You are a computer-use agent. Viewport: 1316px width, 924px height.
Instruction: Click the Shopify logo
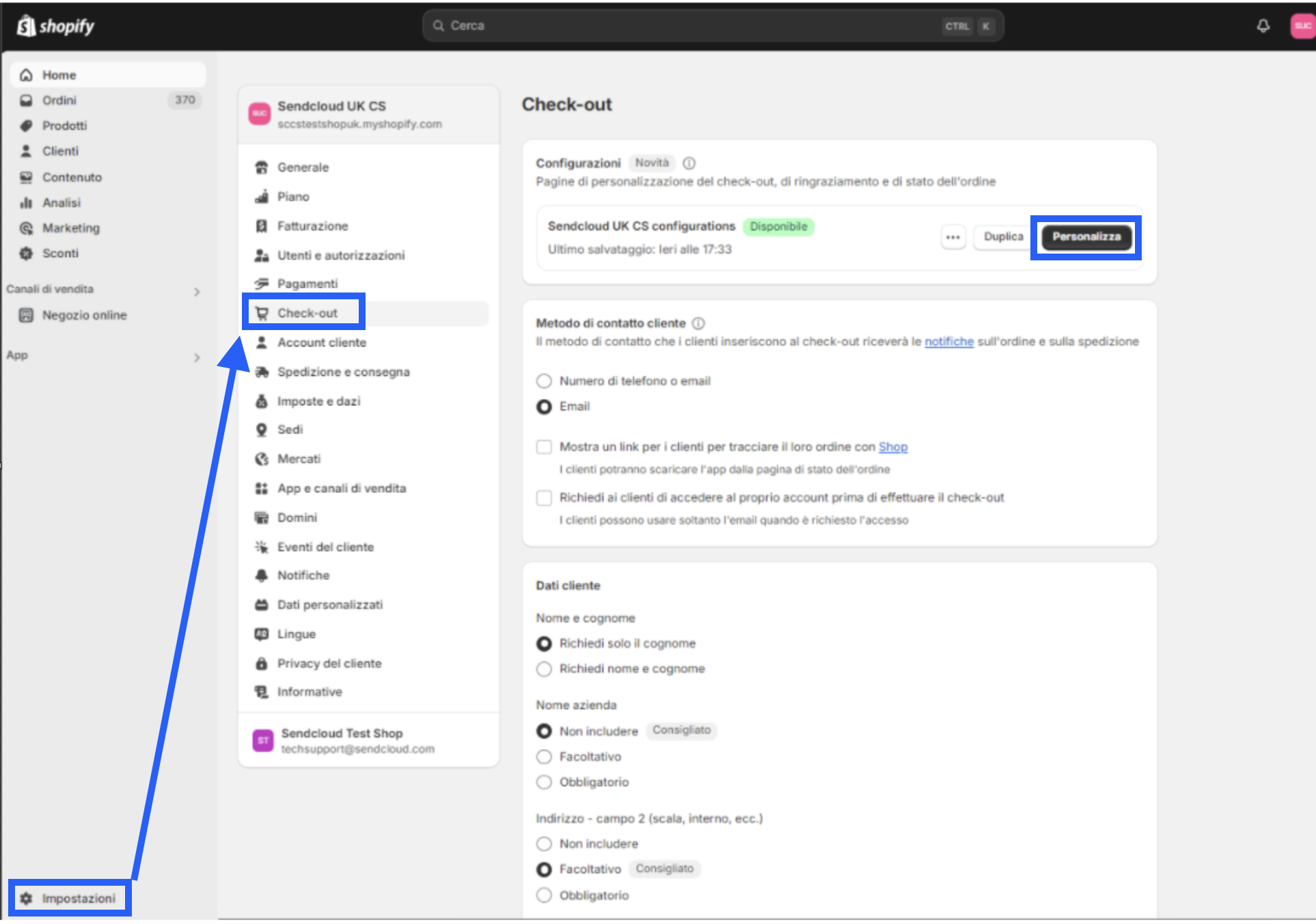[x=56, y=26]
